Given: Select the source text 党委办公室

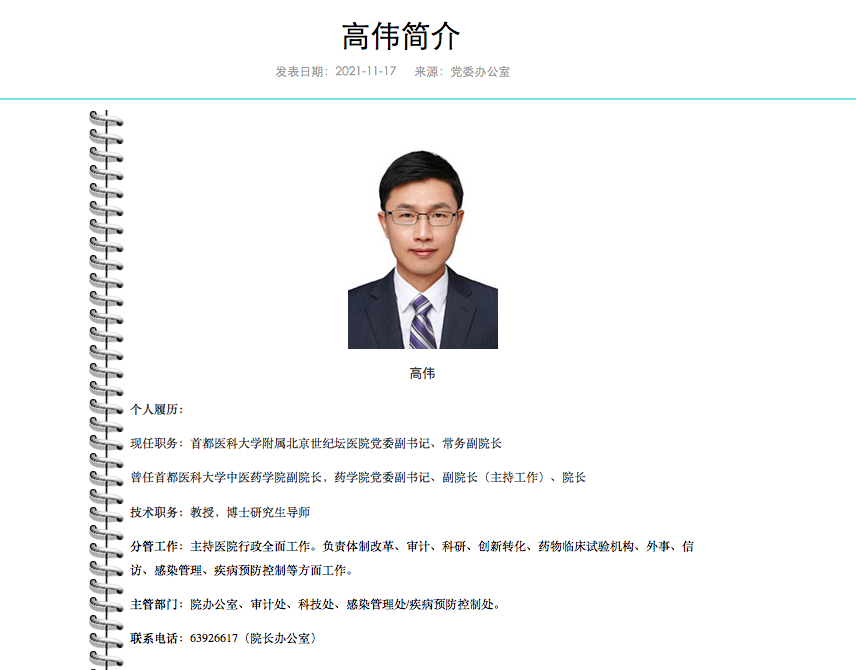Looking at the screenshot, I should tap(480, 72).
